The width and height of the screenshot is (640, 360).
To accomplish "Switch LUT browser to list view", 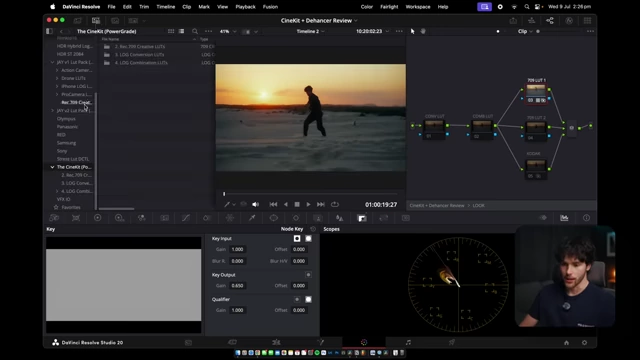I will coord(181,31).
